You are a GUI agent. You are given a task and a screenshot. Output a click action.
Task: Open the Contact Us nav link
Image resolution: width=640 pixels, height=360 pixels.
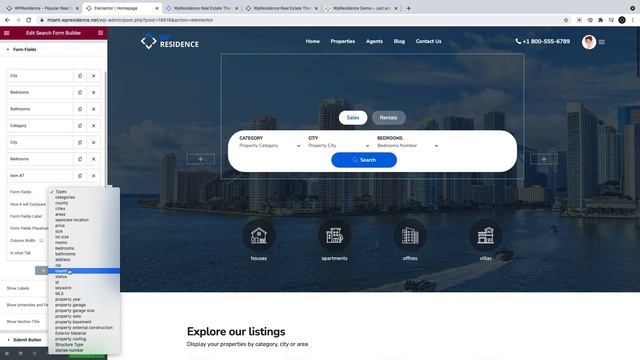click(429, 41)
